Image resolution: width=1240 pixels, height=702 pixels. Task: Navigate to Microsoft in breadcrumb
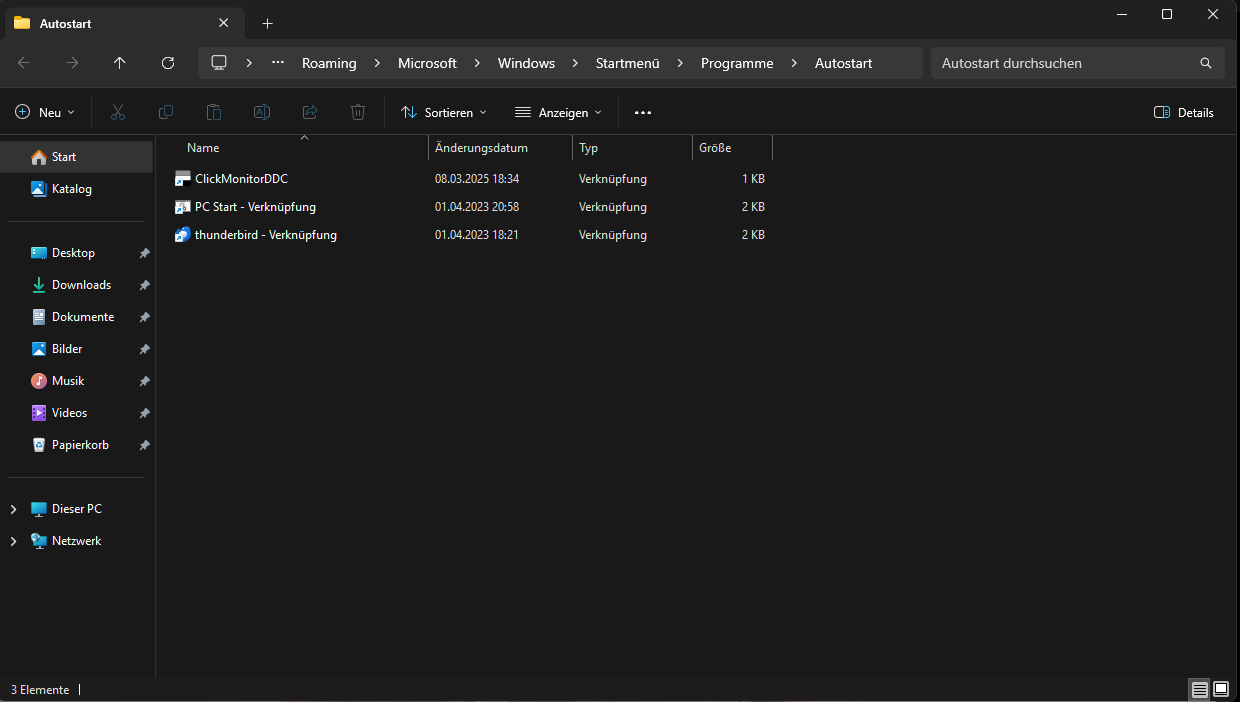(427, 63)
